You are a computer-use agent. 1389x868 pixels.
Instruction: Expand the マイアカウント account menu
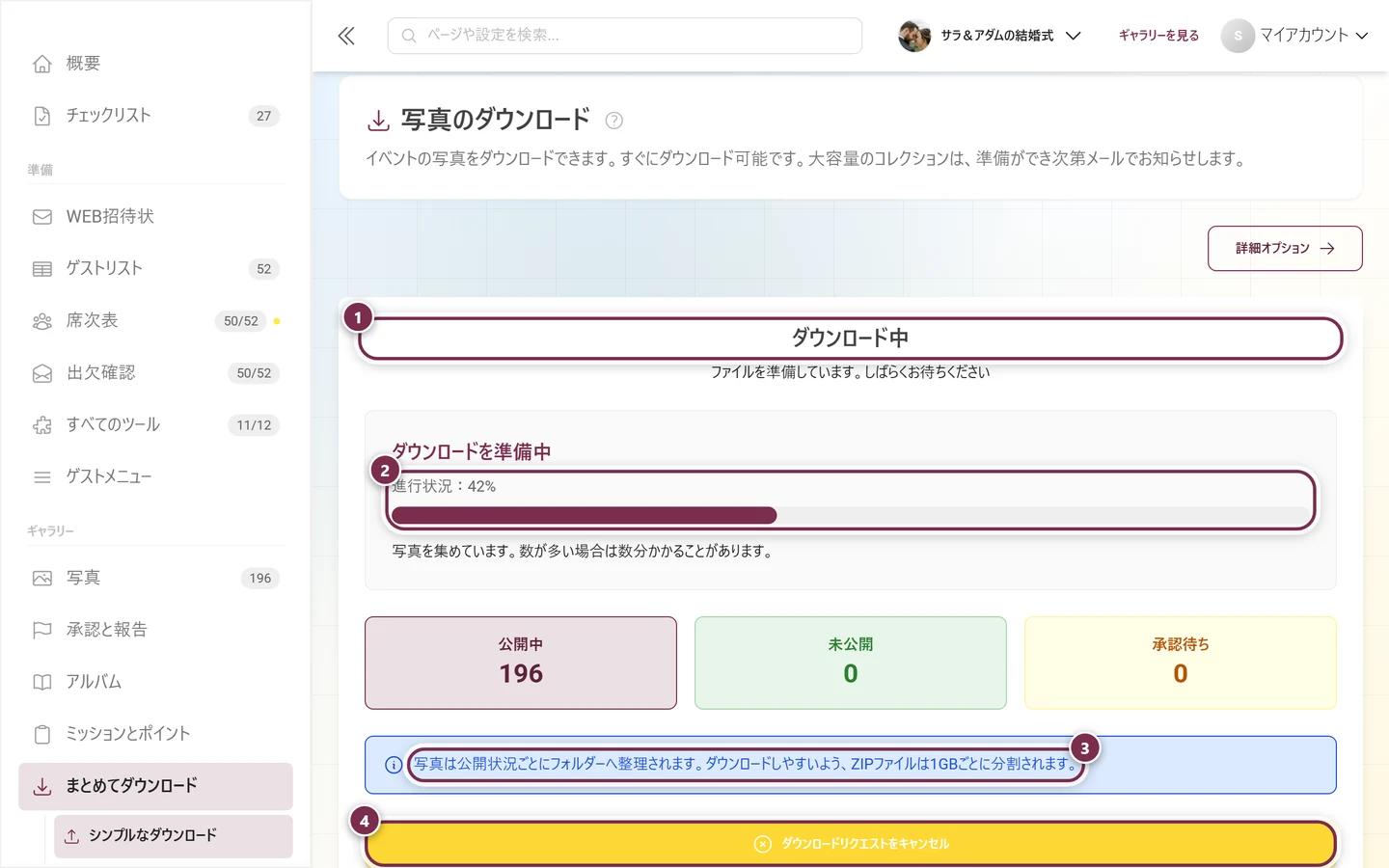(x=1295, y=36)
